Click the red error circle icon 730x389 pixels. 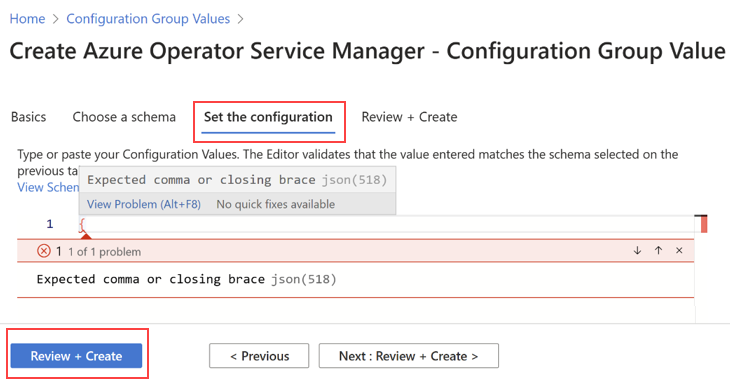[44, 251]
